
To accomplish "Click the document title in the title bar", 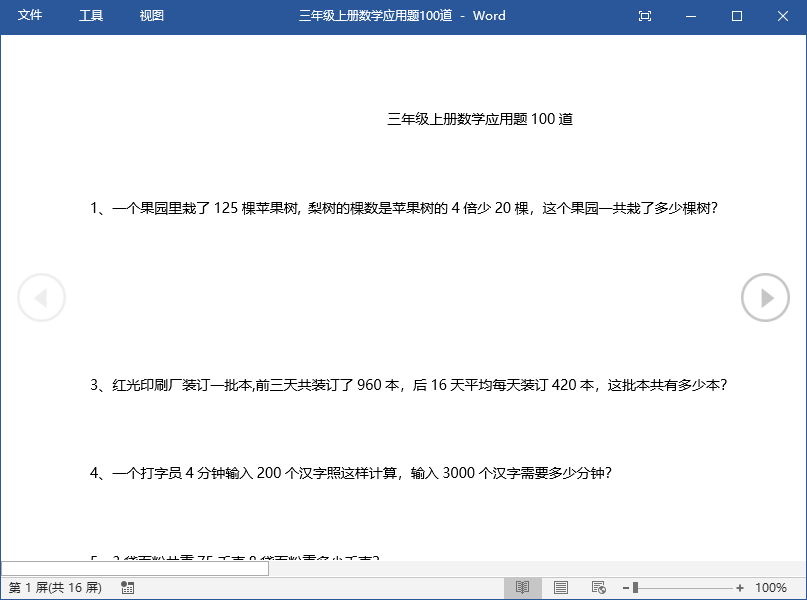I will tap(400, 16).
